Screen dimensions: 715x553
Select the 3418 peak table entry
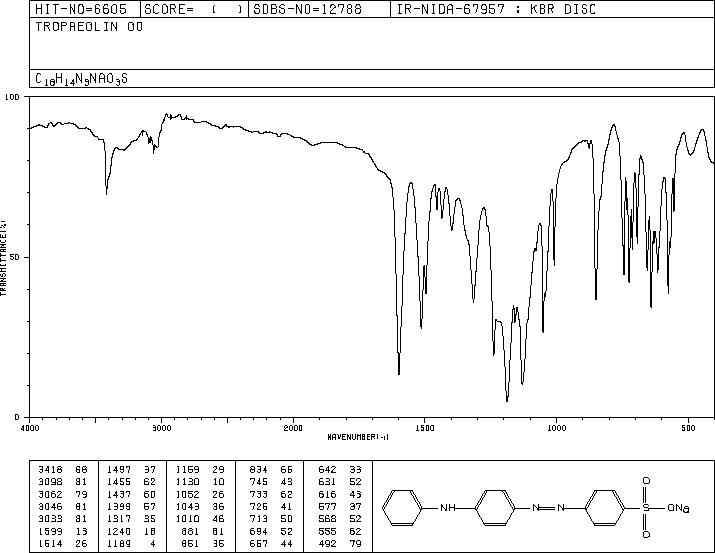62,470
